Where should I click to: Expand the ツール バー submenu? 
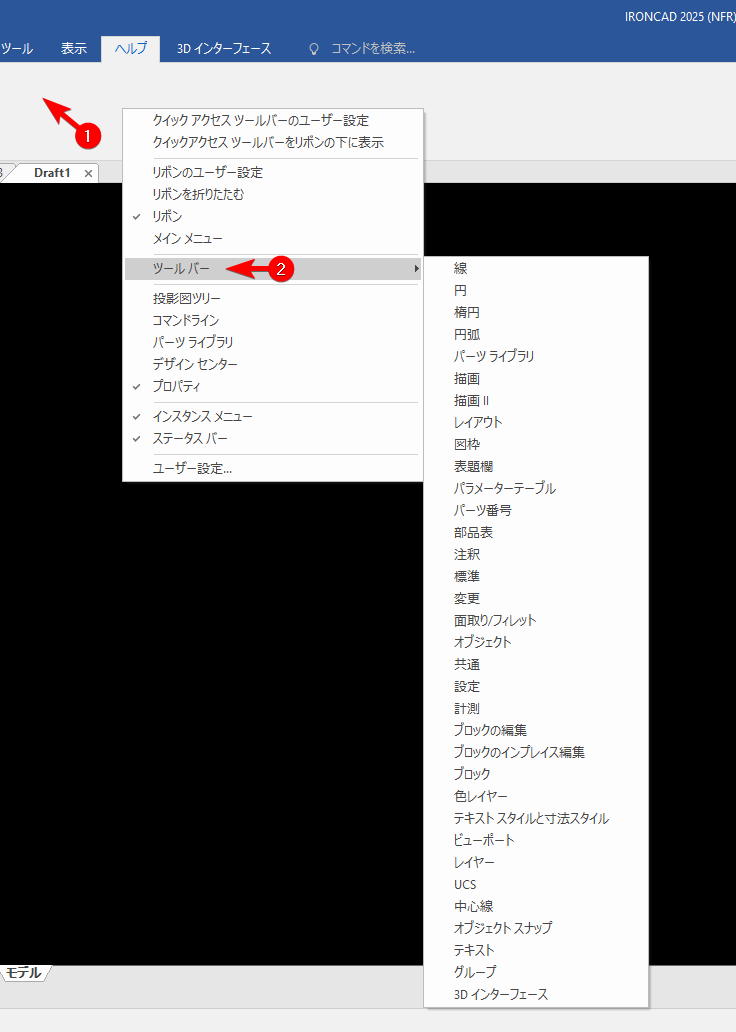pyautogui.click(x=273, y=269)
